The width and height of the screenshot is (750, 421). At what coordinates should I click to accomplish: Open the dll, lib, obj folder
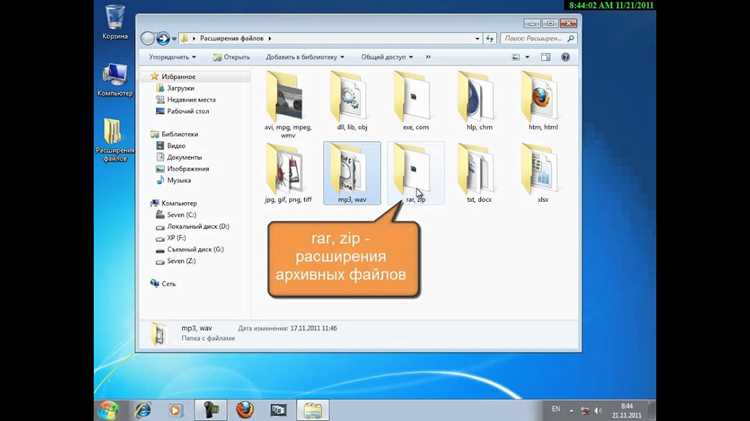[x=352, y=101]
